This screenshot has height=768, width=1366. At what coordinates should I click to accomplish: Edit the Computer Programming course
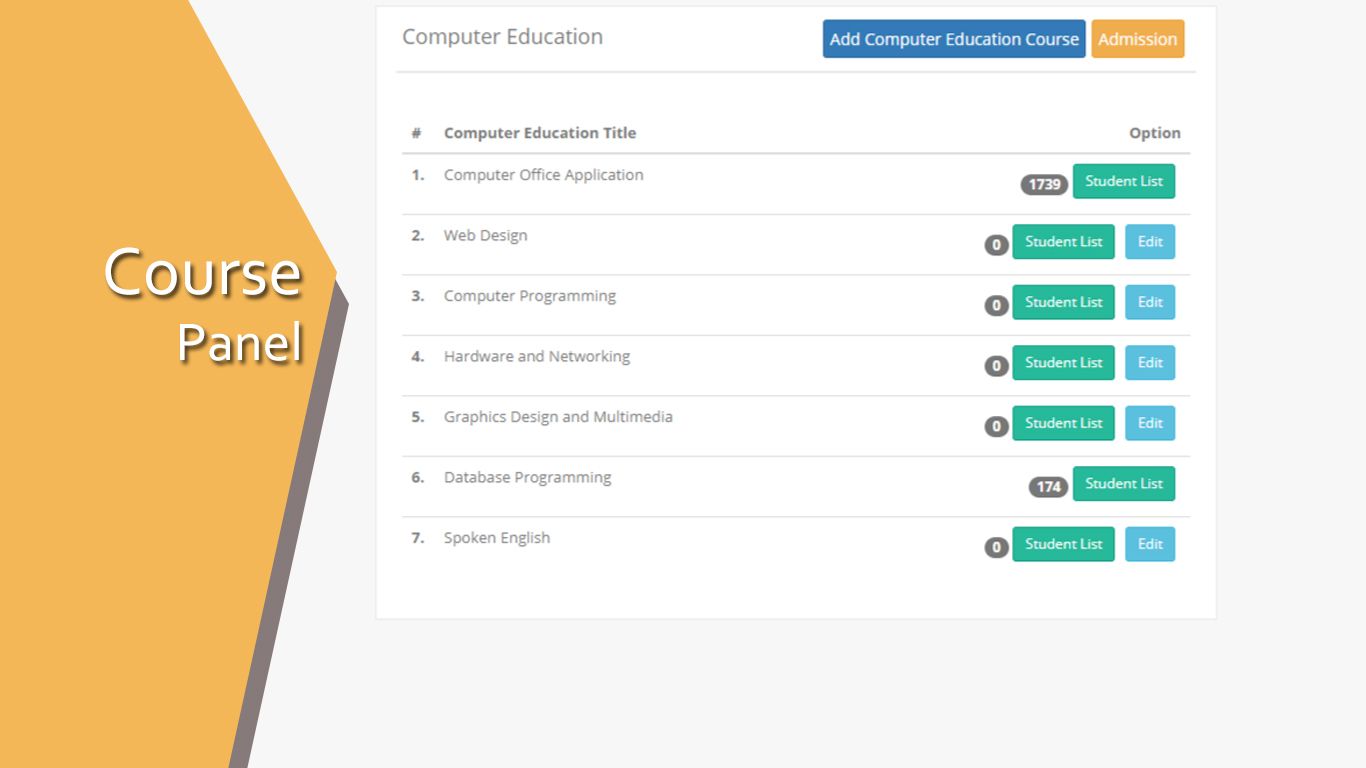1150,302
